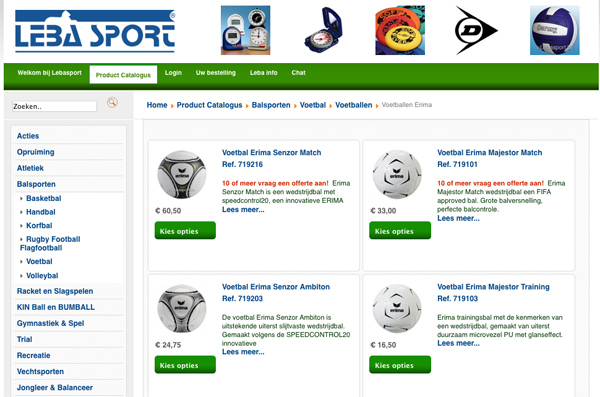Open the Trial category

click(24, 340)
